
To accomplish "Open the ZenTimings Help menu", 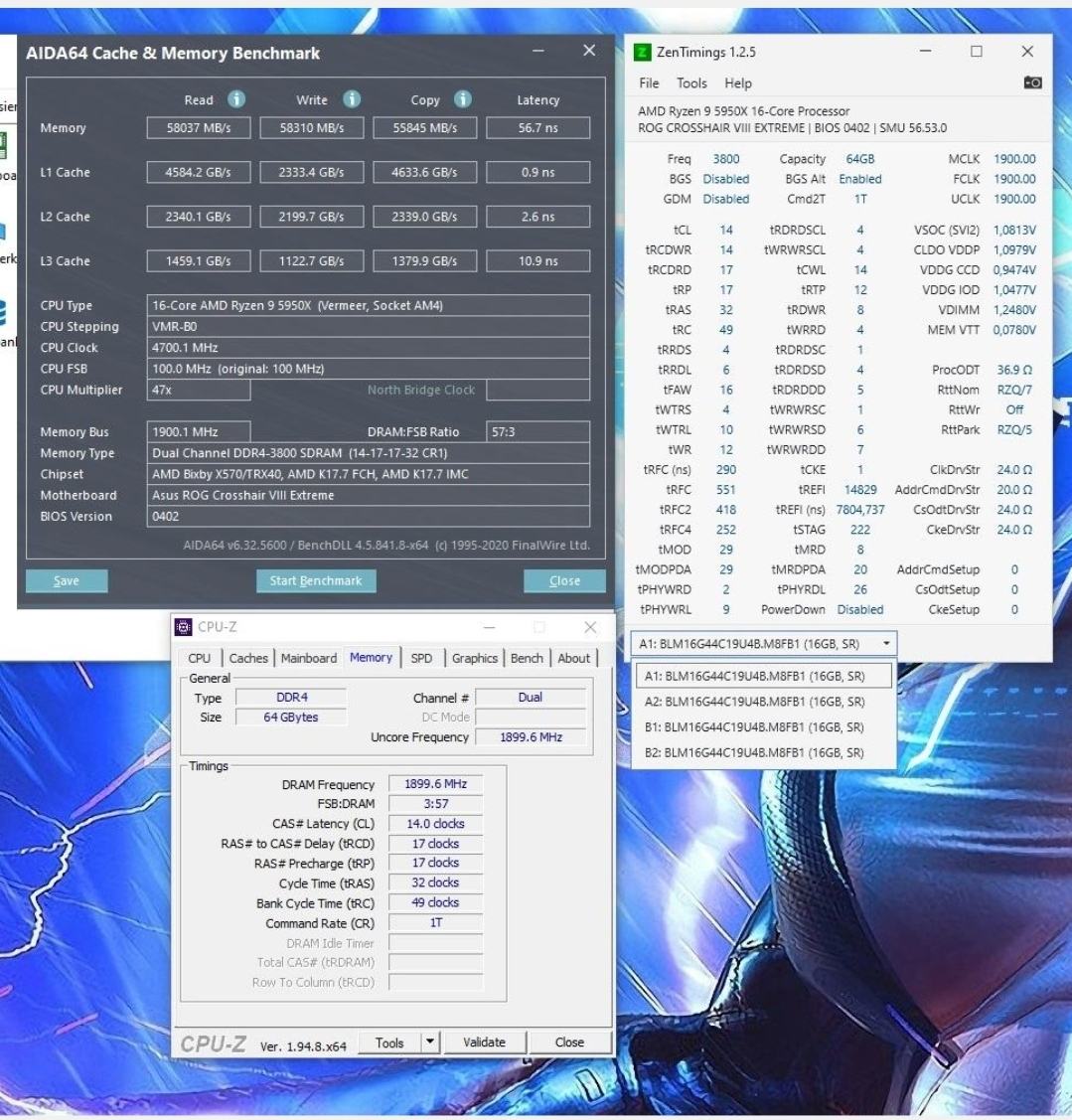I will click(738, 83).
